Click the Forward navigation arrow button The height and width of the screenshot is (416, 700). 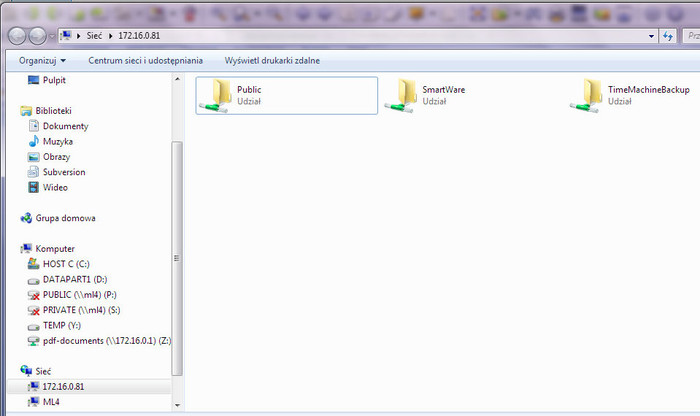pos(38,35)
